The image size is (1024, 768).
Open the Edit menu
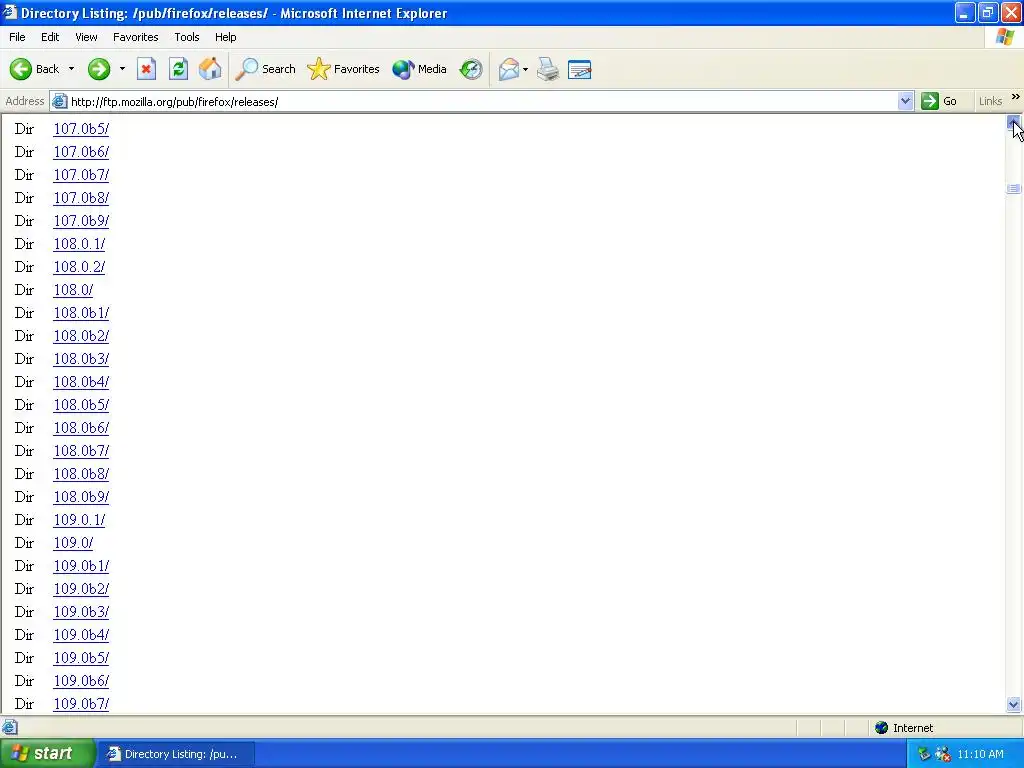[50, 37]
